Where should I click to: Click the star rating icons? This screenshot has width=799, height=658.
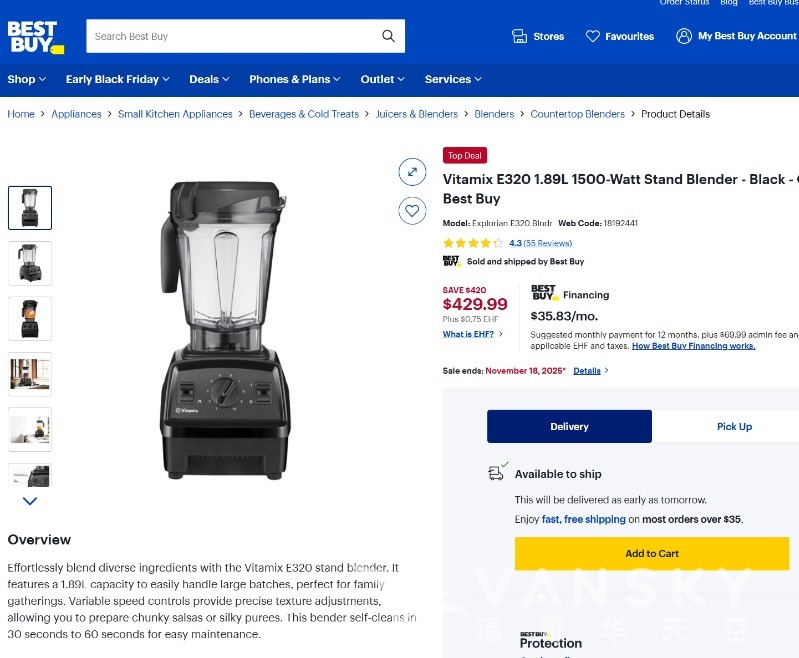click(x=473, y=243)
